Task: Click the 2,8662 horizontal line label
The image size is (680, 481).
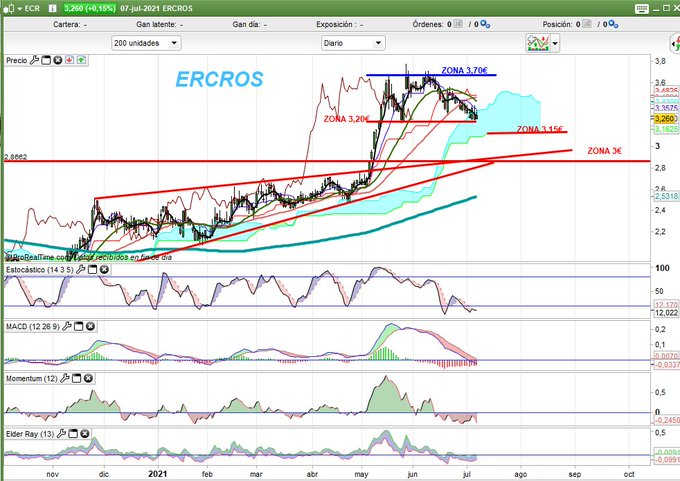Action: pos(16,157)
